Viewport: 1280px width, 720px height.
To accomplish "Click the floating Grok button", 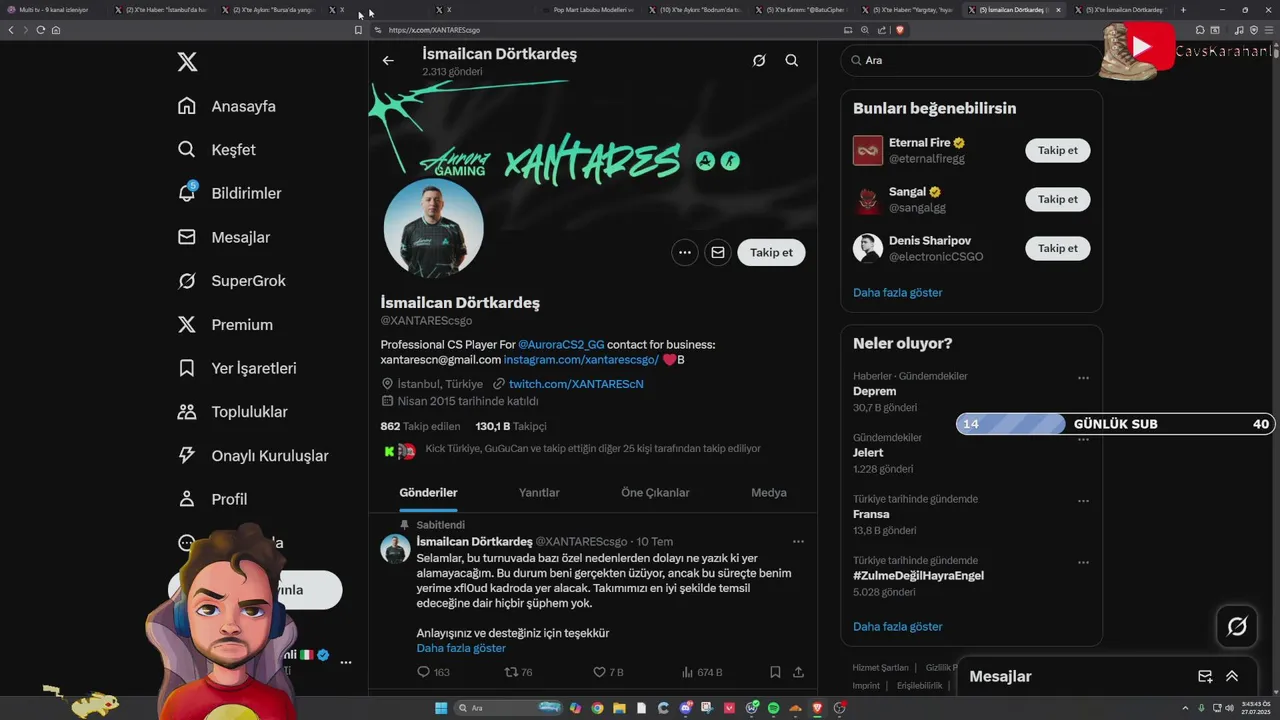I will coord(1237,627).
